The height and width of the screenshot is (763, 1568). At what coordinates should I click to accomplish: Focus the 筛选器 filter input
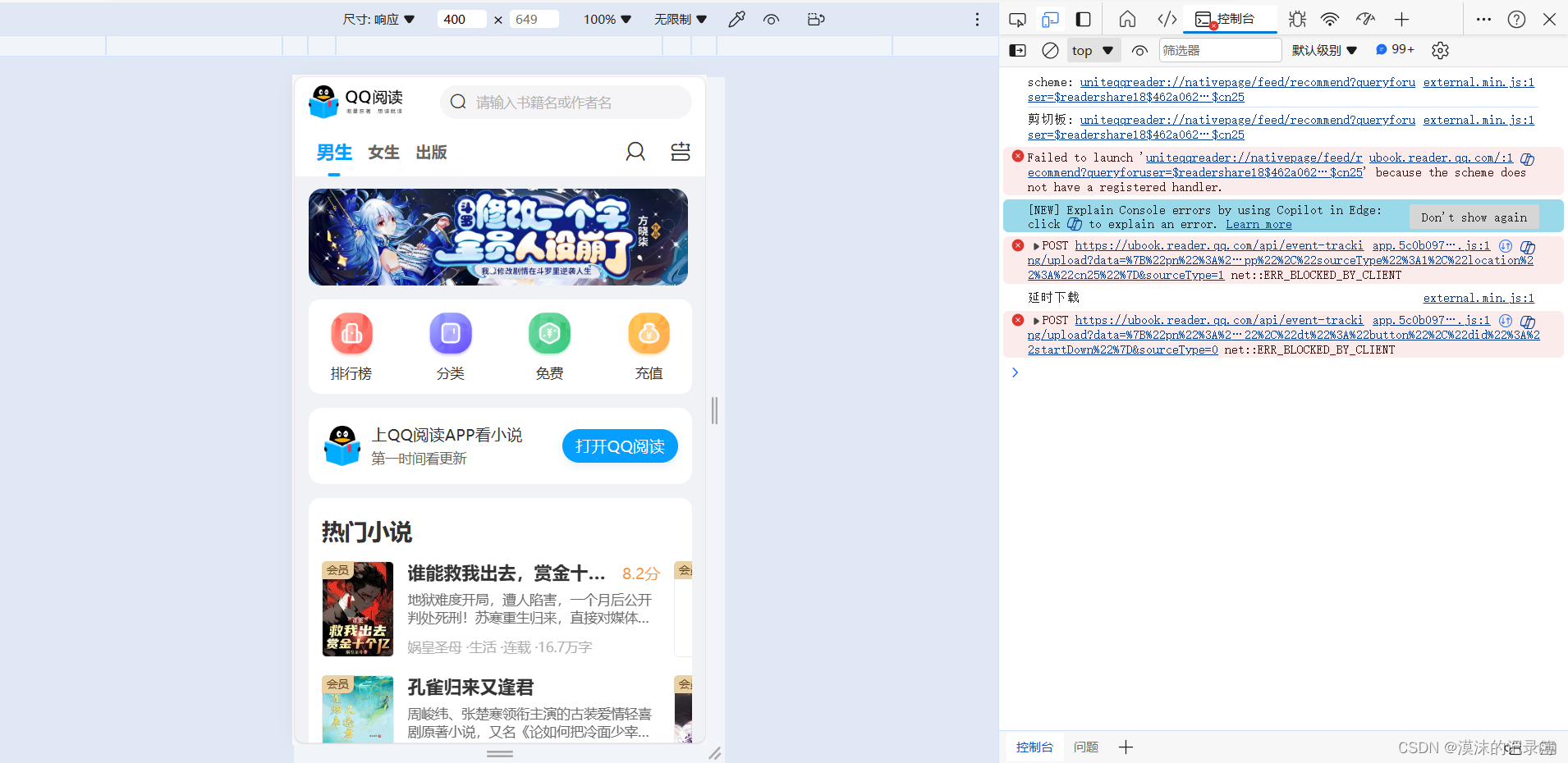(x=1220, y=50)
